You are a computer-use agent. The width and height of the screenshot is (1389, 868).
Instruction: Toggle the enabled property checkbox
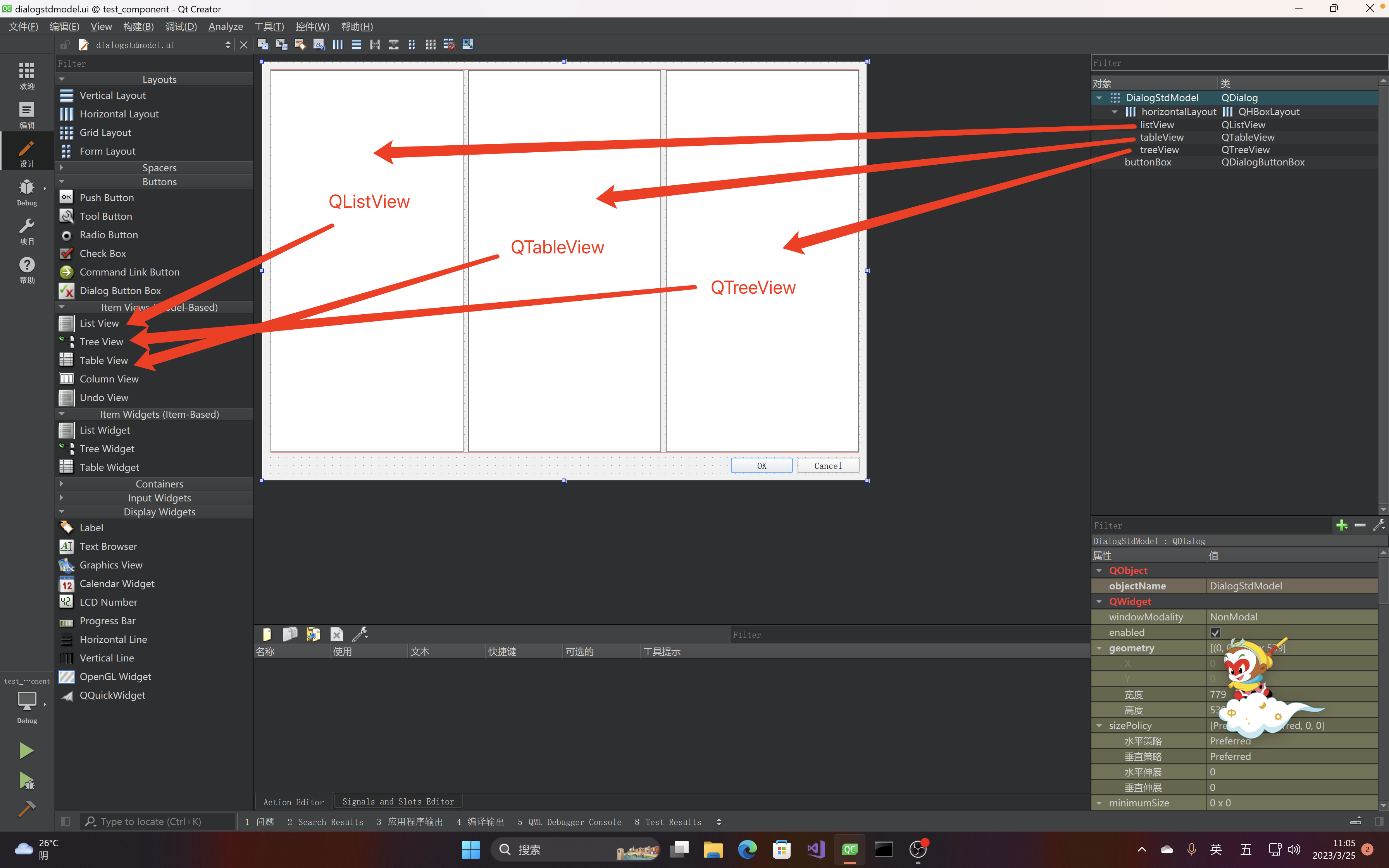tap(1215, 632)
